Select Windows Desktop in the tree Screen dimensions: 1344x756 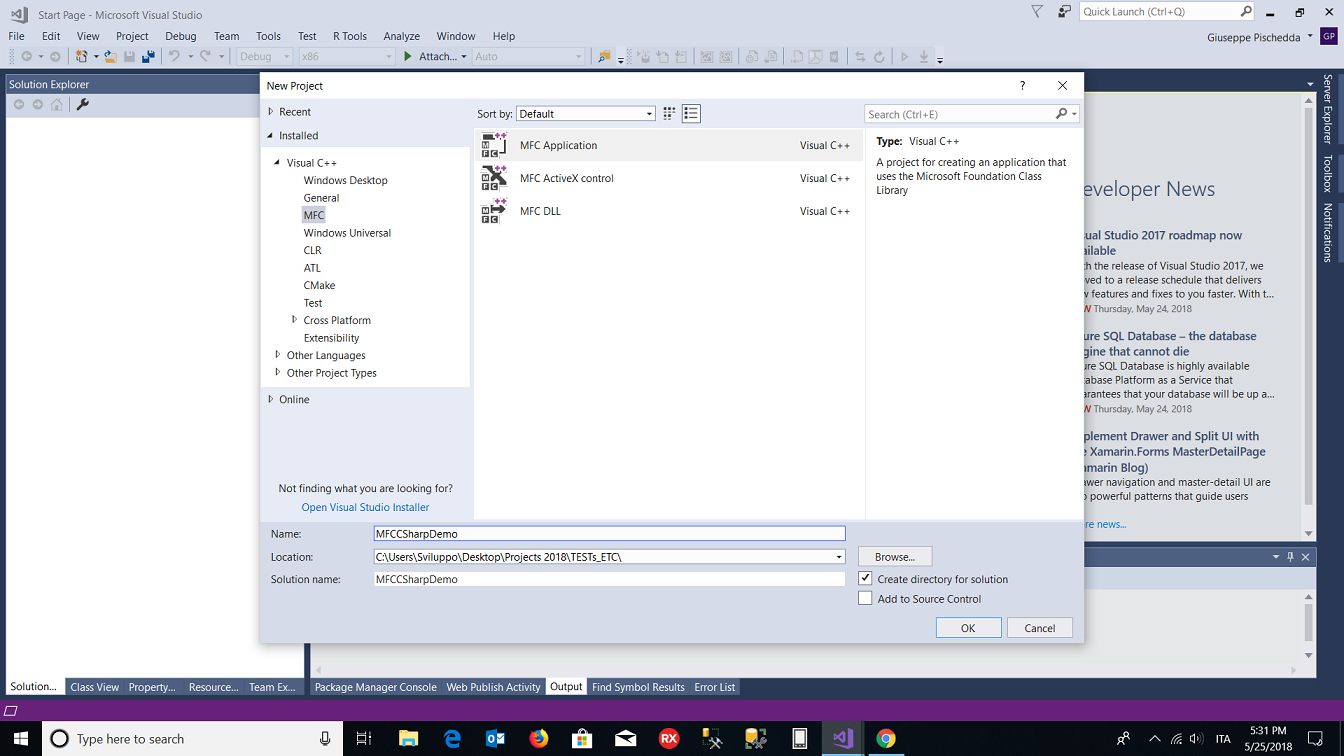coord(345,180)
